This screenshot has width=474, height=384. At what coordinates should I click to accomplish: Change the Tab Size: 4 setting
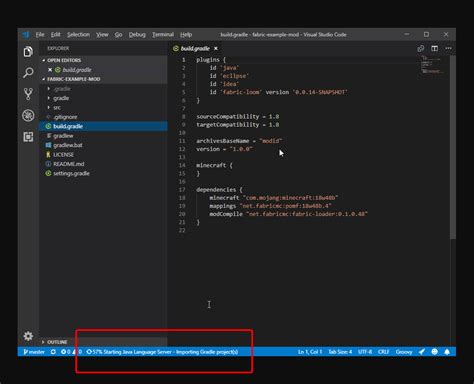(340, 352)
